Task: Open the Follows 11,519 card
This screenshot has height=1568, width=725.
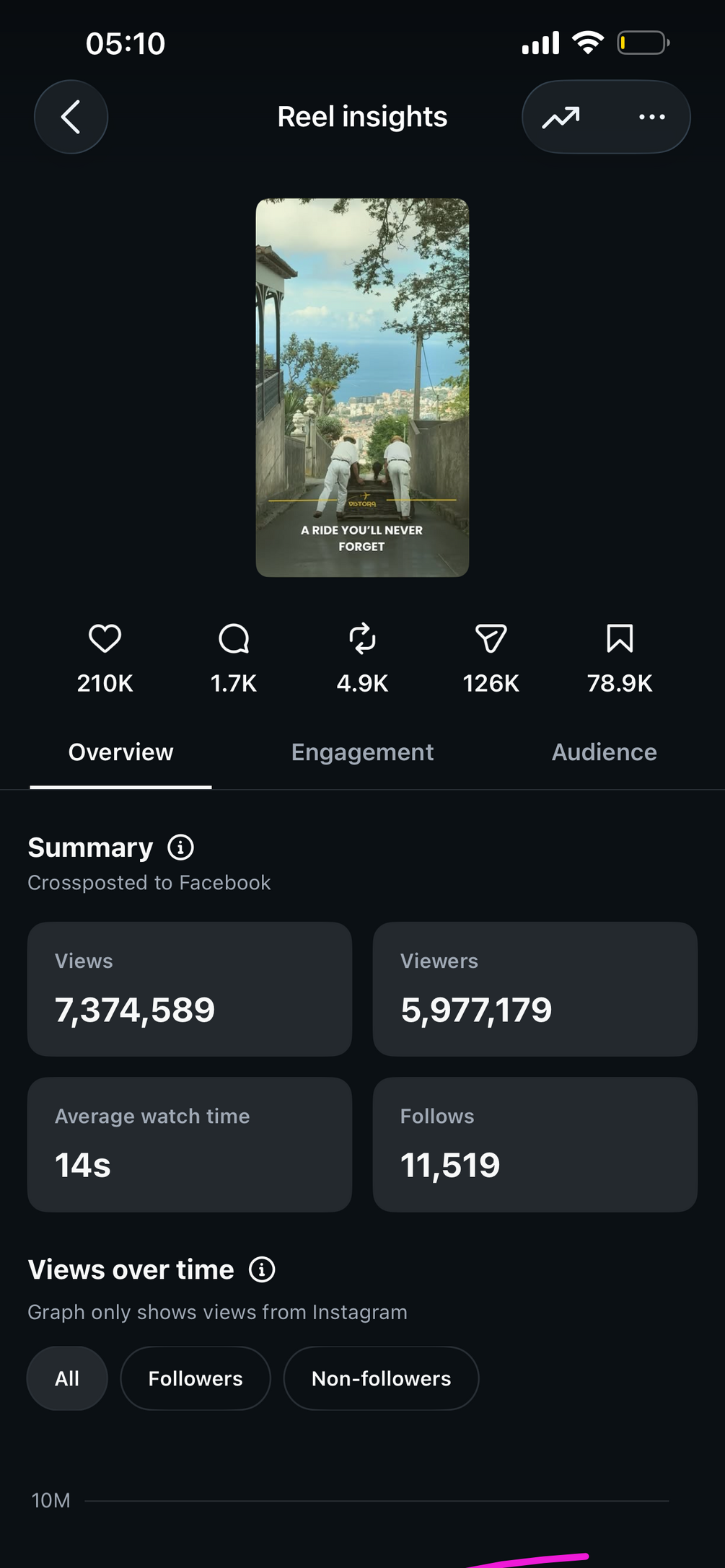Action: (535, 1145)
